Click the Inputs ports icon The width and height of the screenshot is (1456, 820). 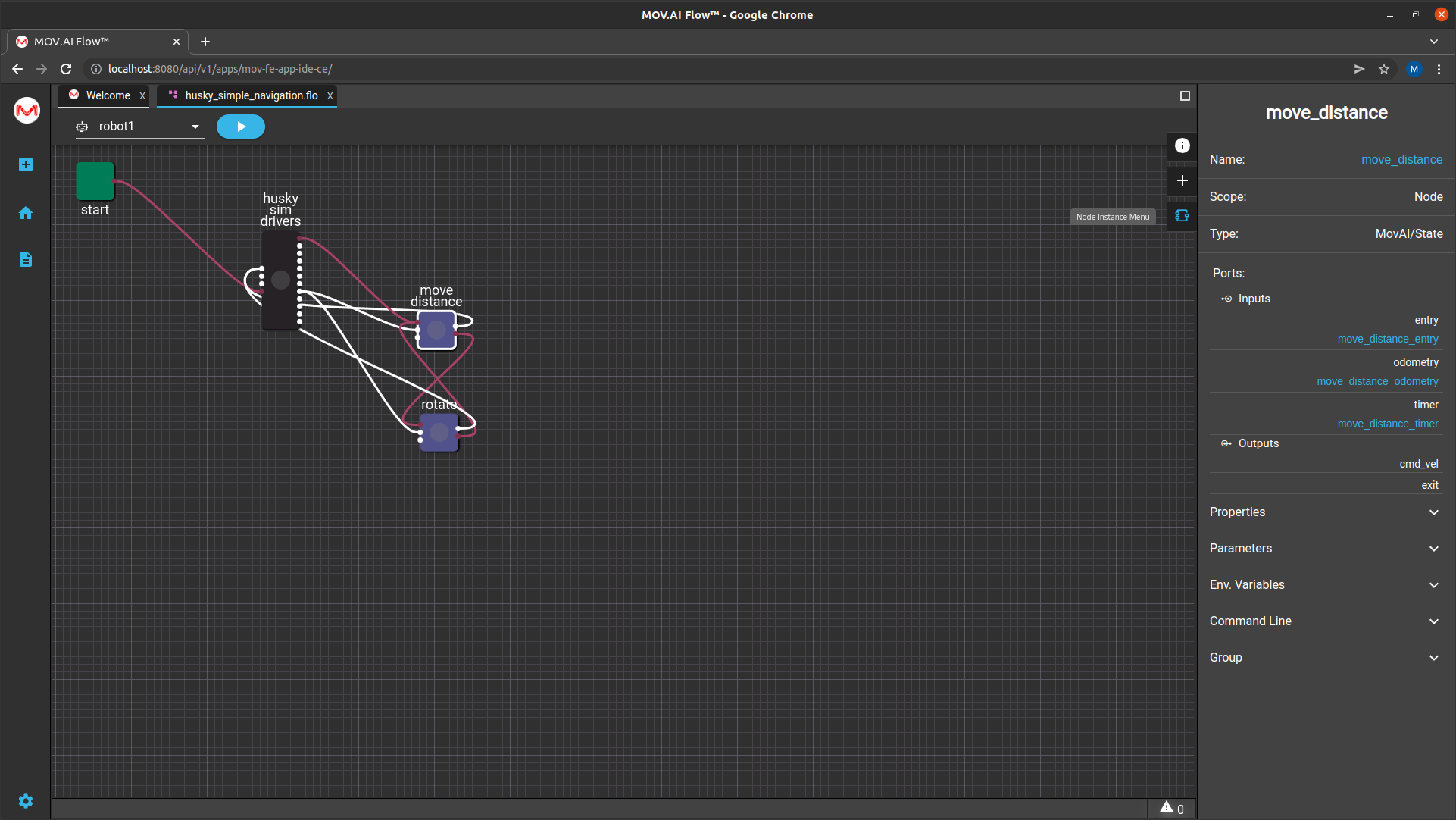click(1226, 299)
